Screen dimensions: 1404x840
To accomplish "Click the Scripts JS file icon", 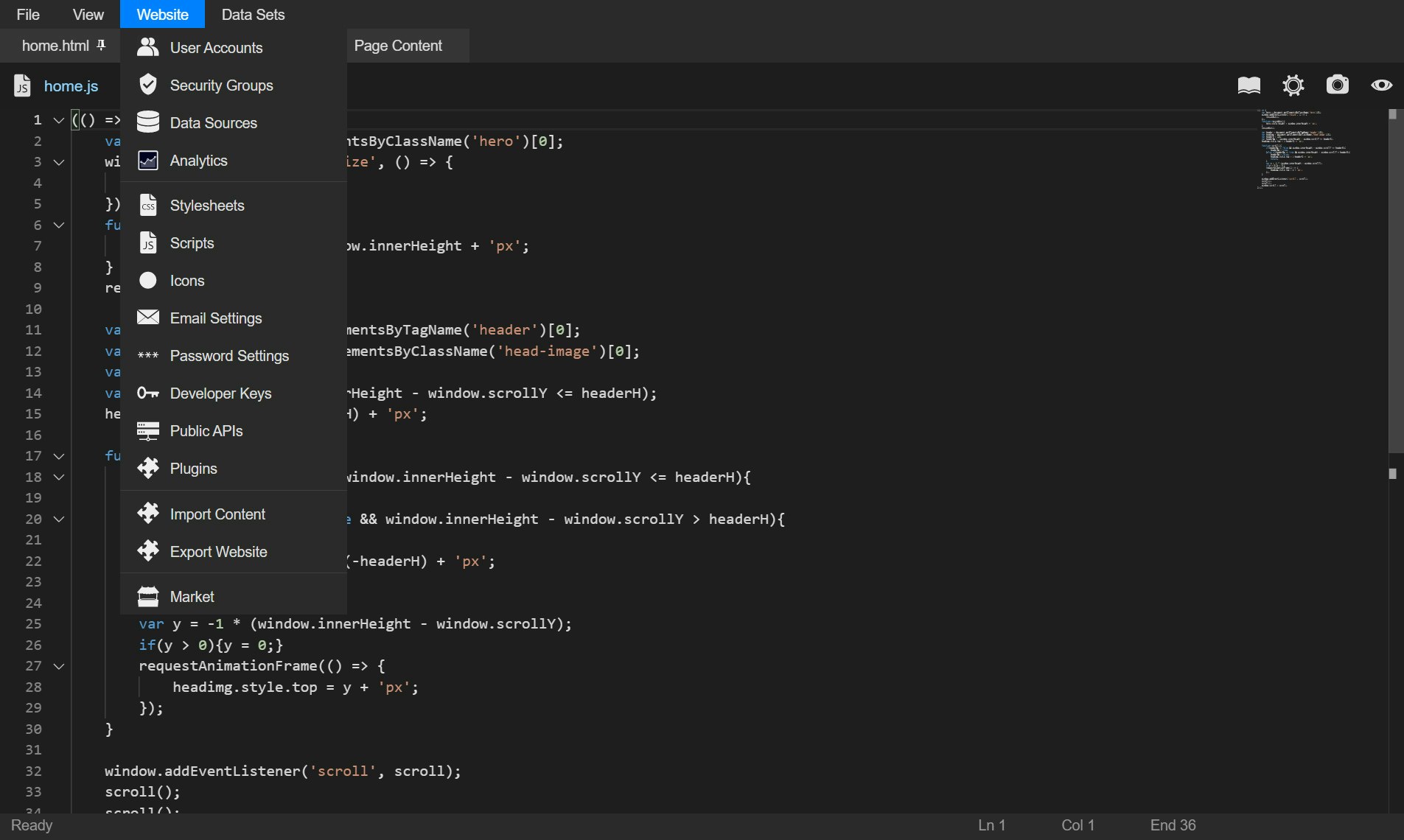I will pyautogui.click(x=148, y=242).
